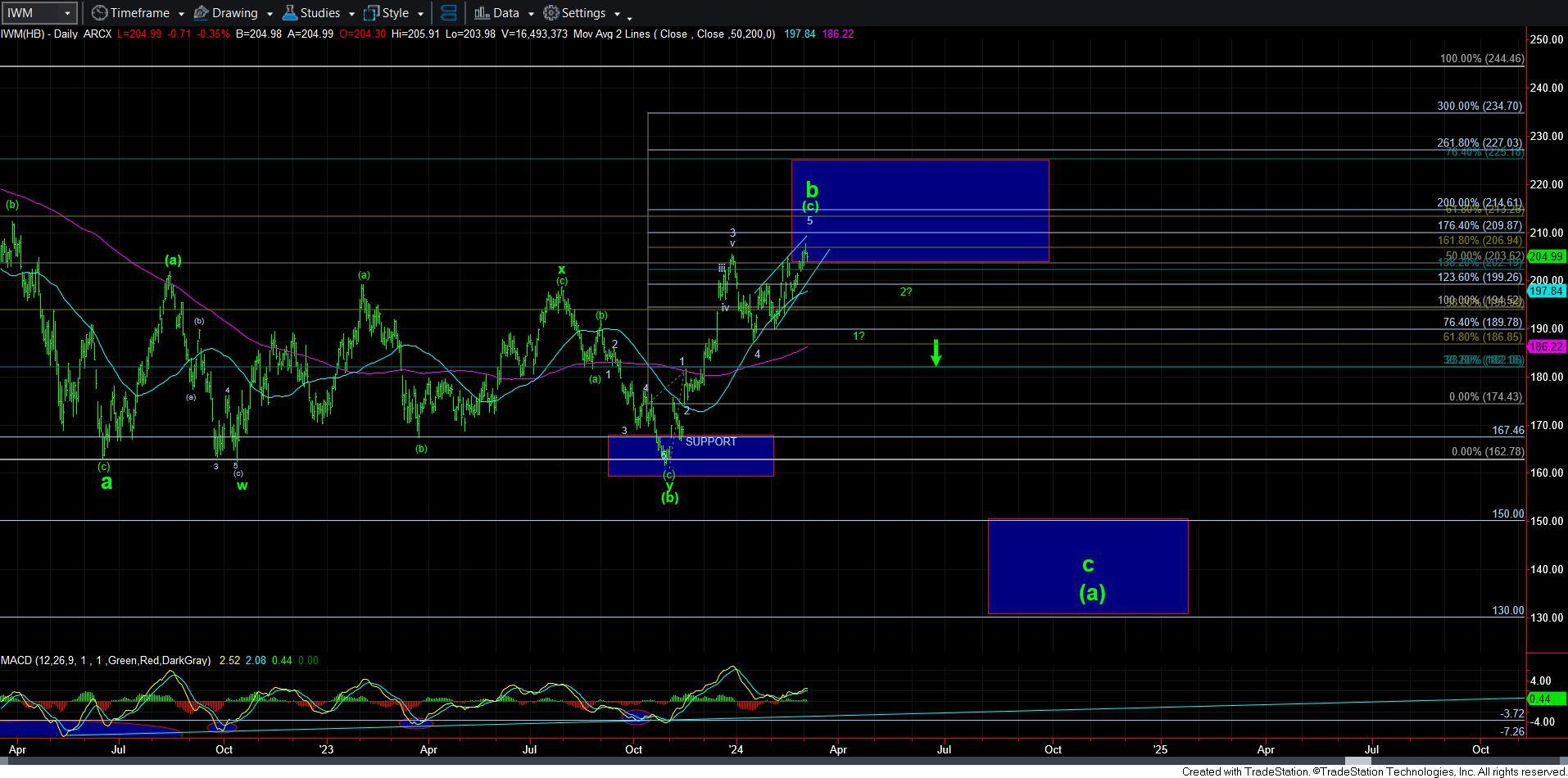Click the green down arrow on chart
This screenshot has height=778, width=1568.
click(x=936, y=352)
